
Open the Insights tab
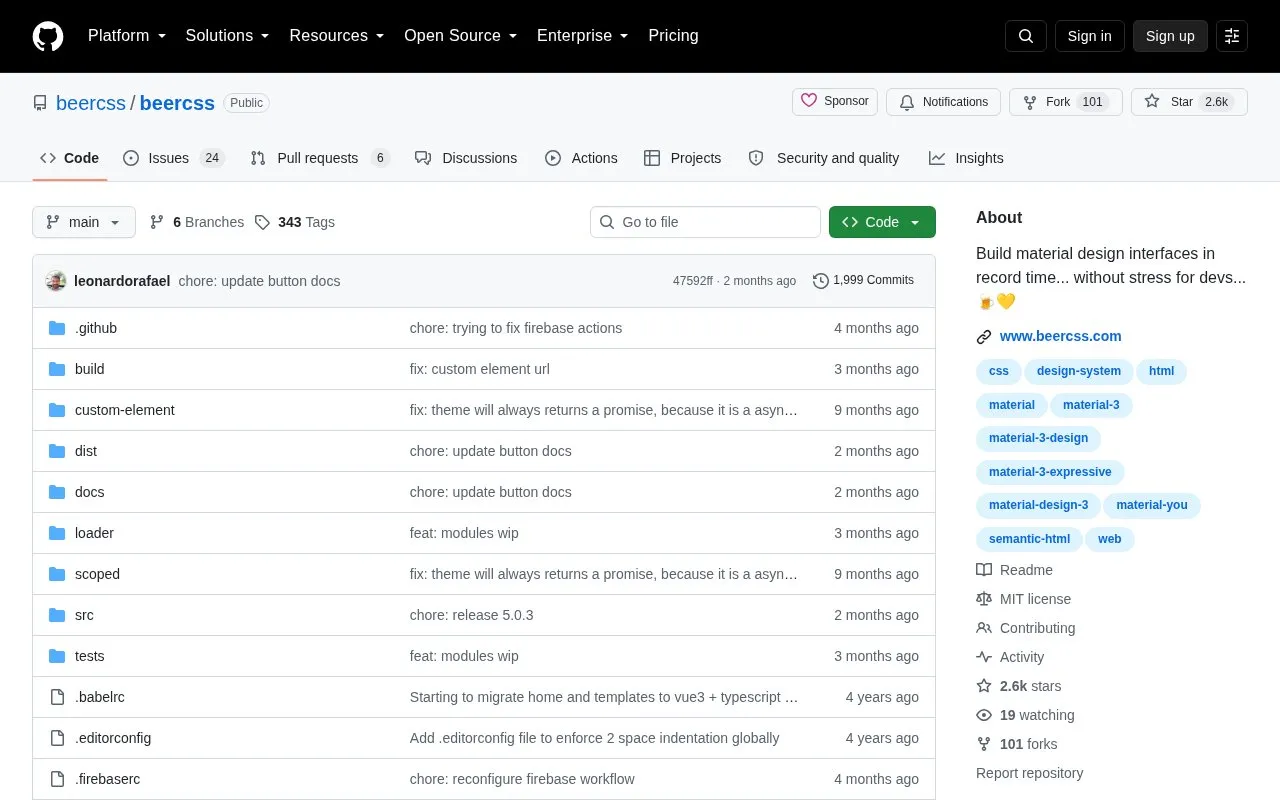pos(966,158)
